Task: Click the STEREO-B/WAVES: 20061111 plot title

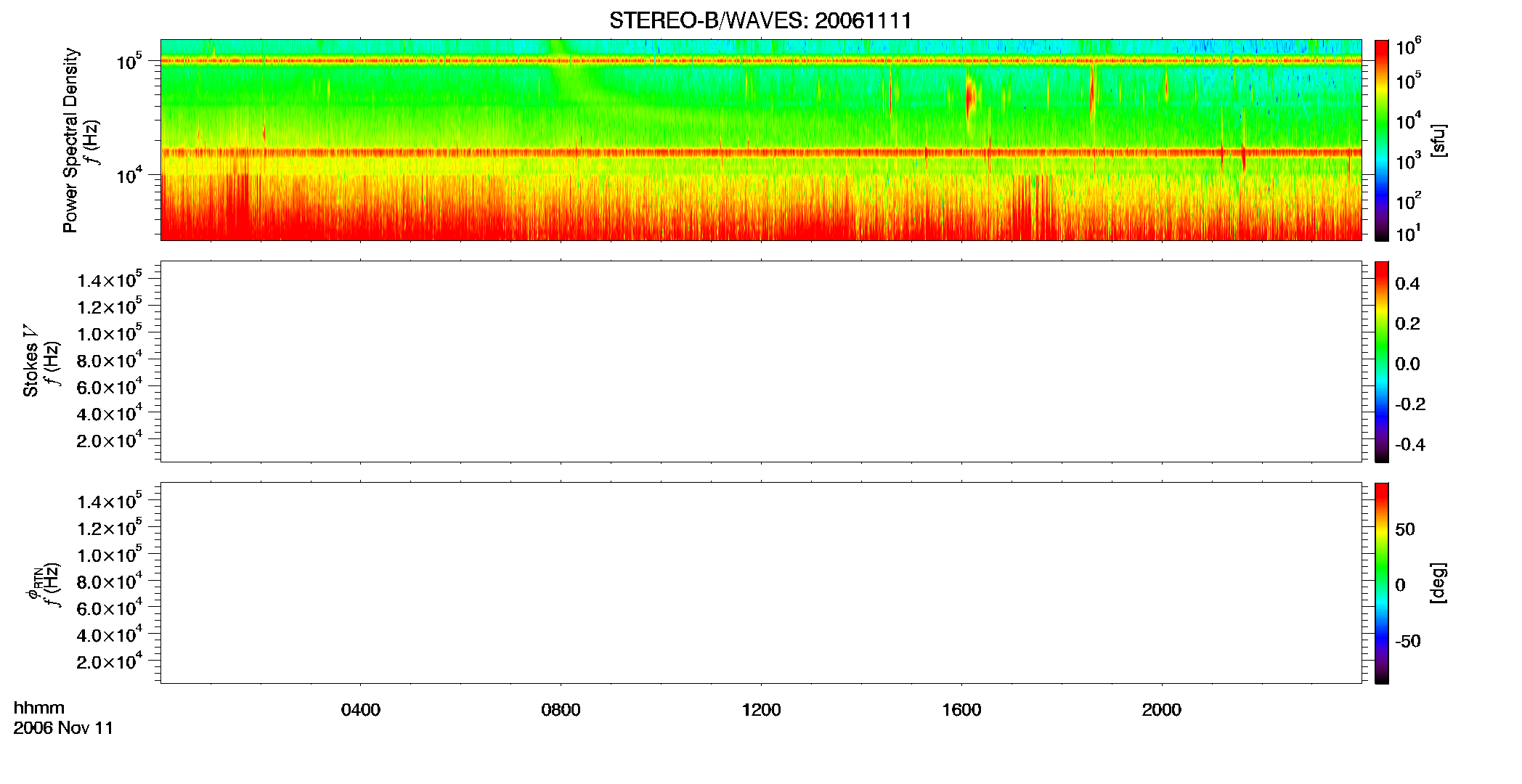Action: click(760, 21)
